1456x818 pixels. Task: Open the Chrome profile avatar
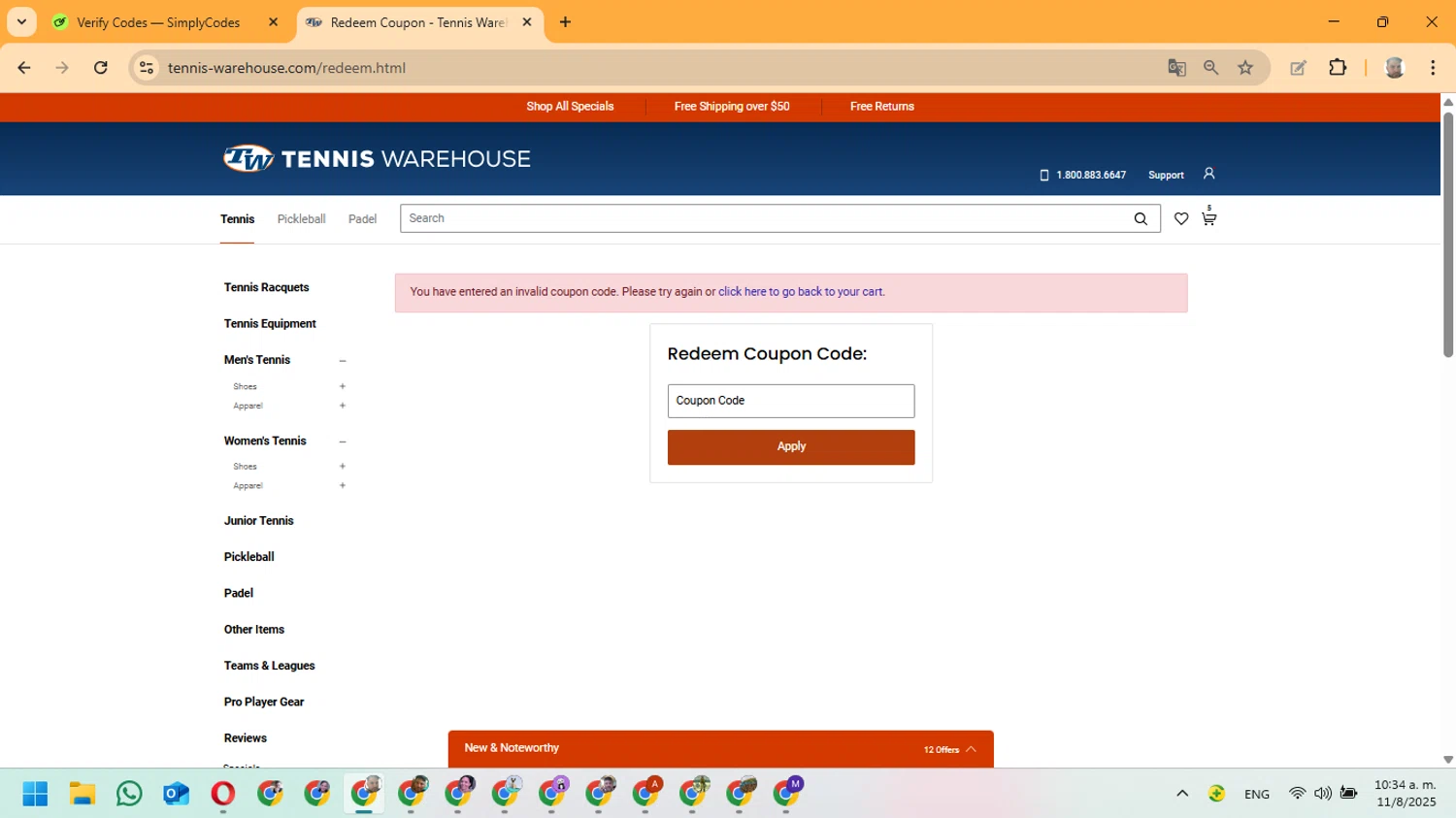tap(1395, 68)
